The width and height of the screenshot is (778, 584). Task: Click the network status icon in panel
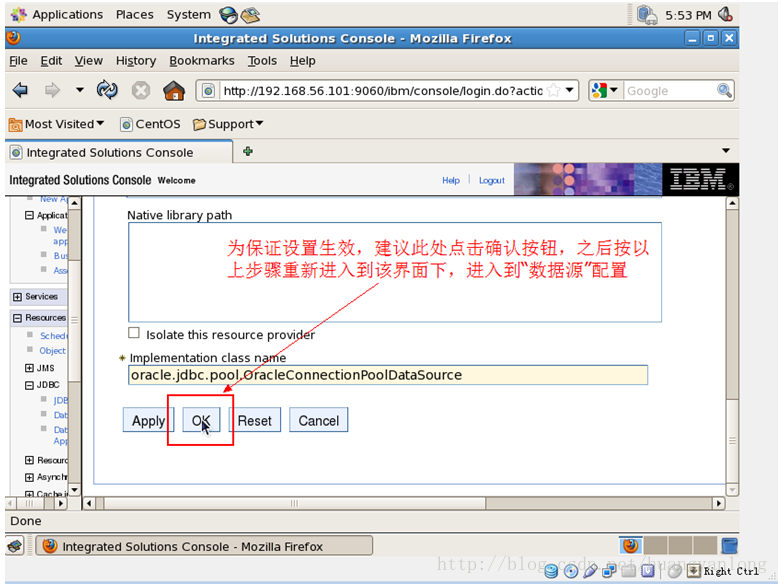[x=647, y=15]
